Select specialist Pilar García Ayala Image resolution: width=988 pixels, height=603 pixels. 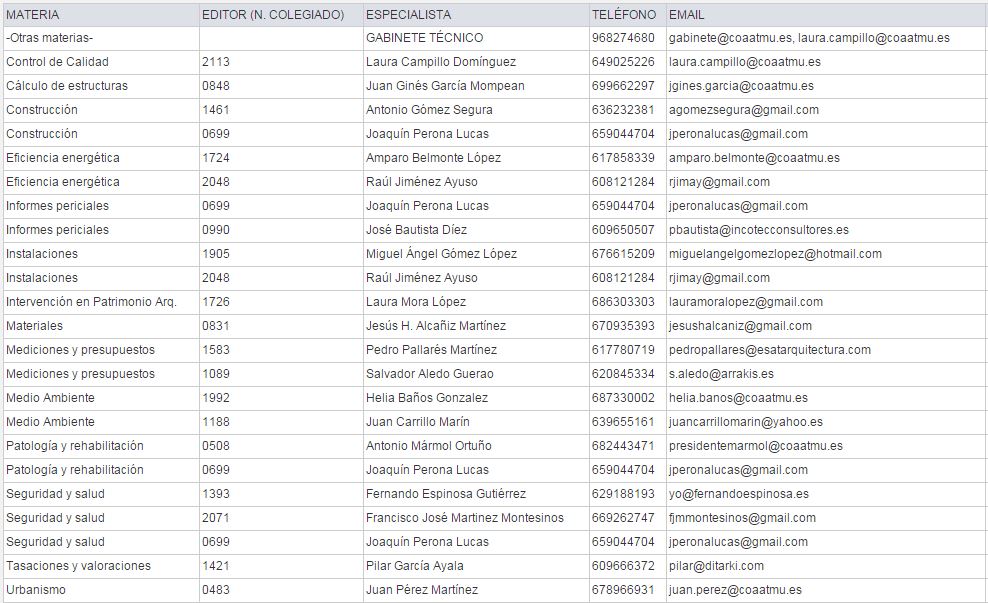(x=415, y=566)
